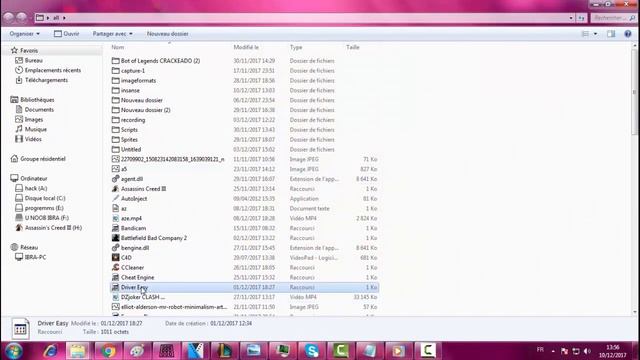The image size is (640, 360).
Task: Select the Bandicam shortcut icon
Action: pyautogui.click(x=116, y=228)
